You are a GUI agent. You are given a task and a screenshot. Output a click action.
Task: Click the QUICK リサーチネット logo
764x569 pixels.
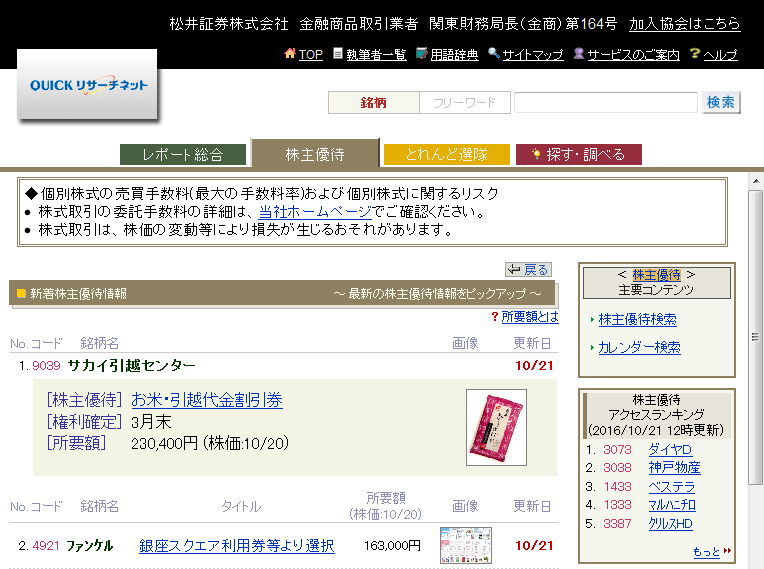[x=88, y=86]
